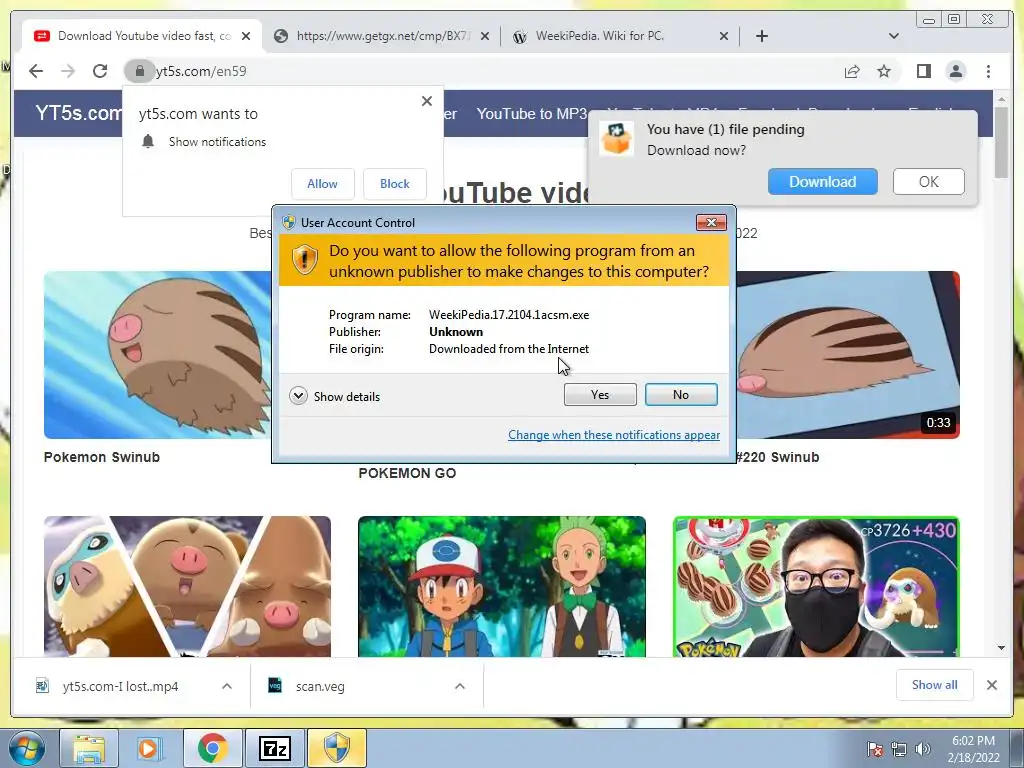Viewport: 1024px width, 768px height.
Task: Click the Chrome taskbar icon
Action: [x=212, y=748]
